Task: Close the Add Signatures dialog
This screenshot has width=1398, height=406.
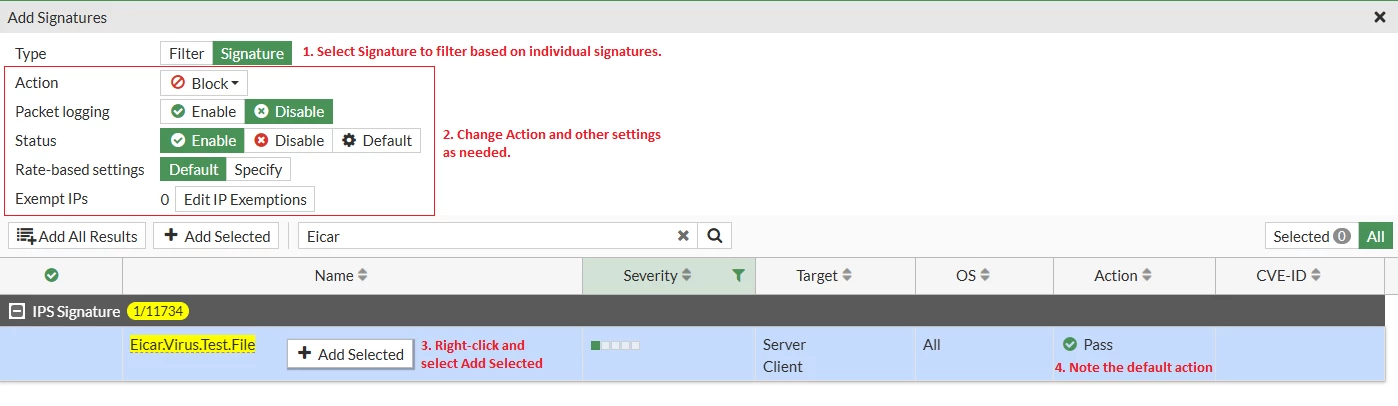Action: [1380, 17]
